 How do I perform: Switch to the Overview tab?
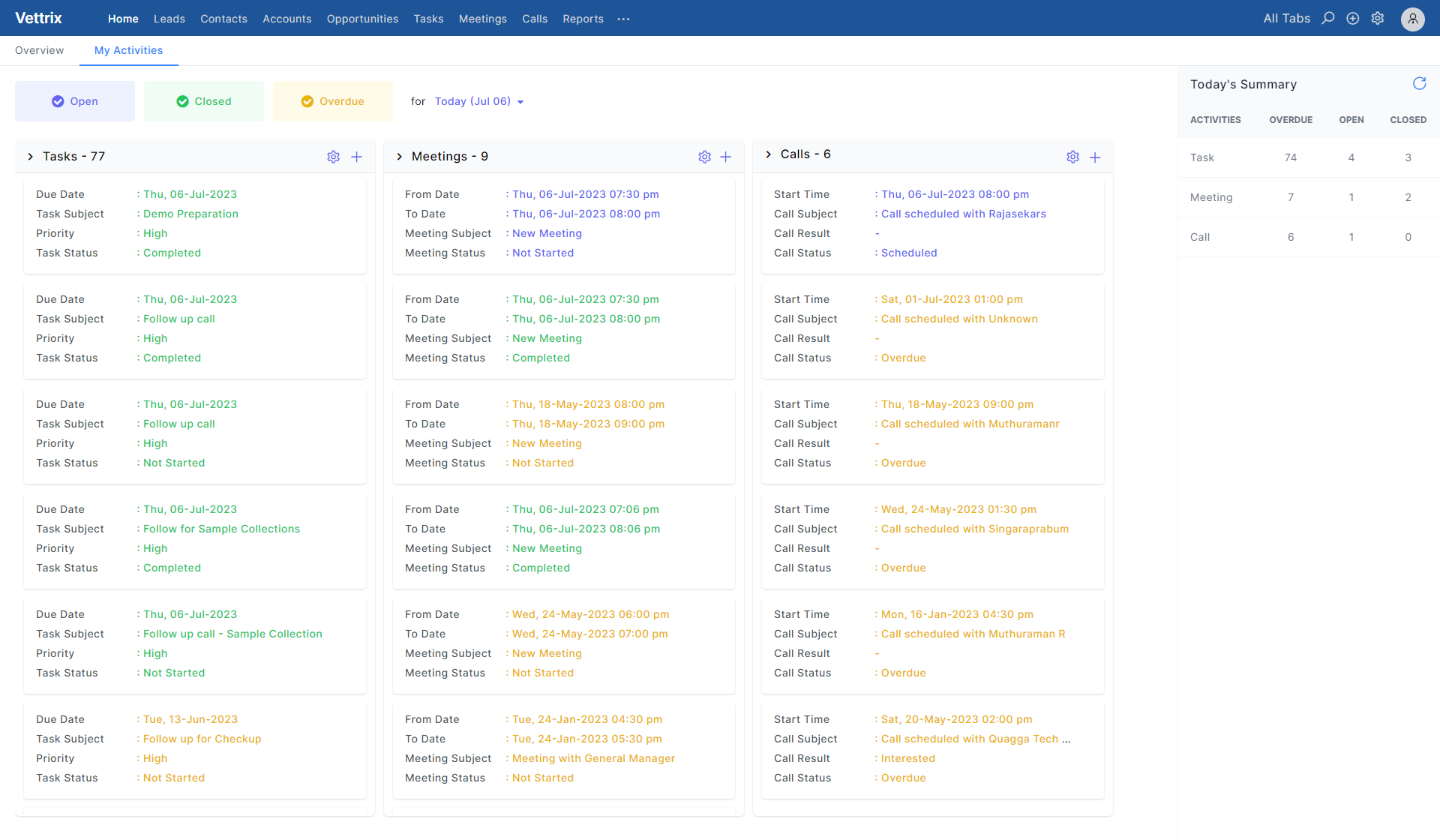[39, 50]
